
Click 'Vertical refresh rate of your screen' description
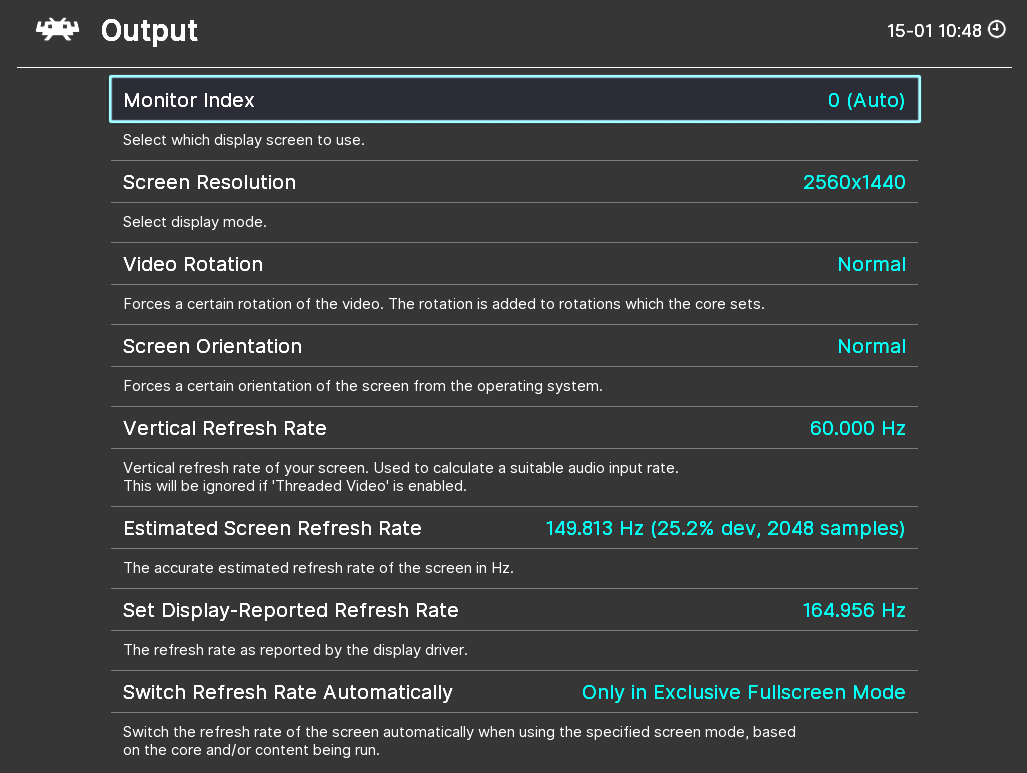point(401,477)
